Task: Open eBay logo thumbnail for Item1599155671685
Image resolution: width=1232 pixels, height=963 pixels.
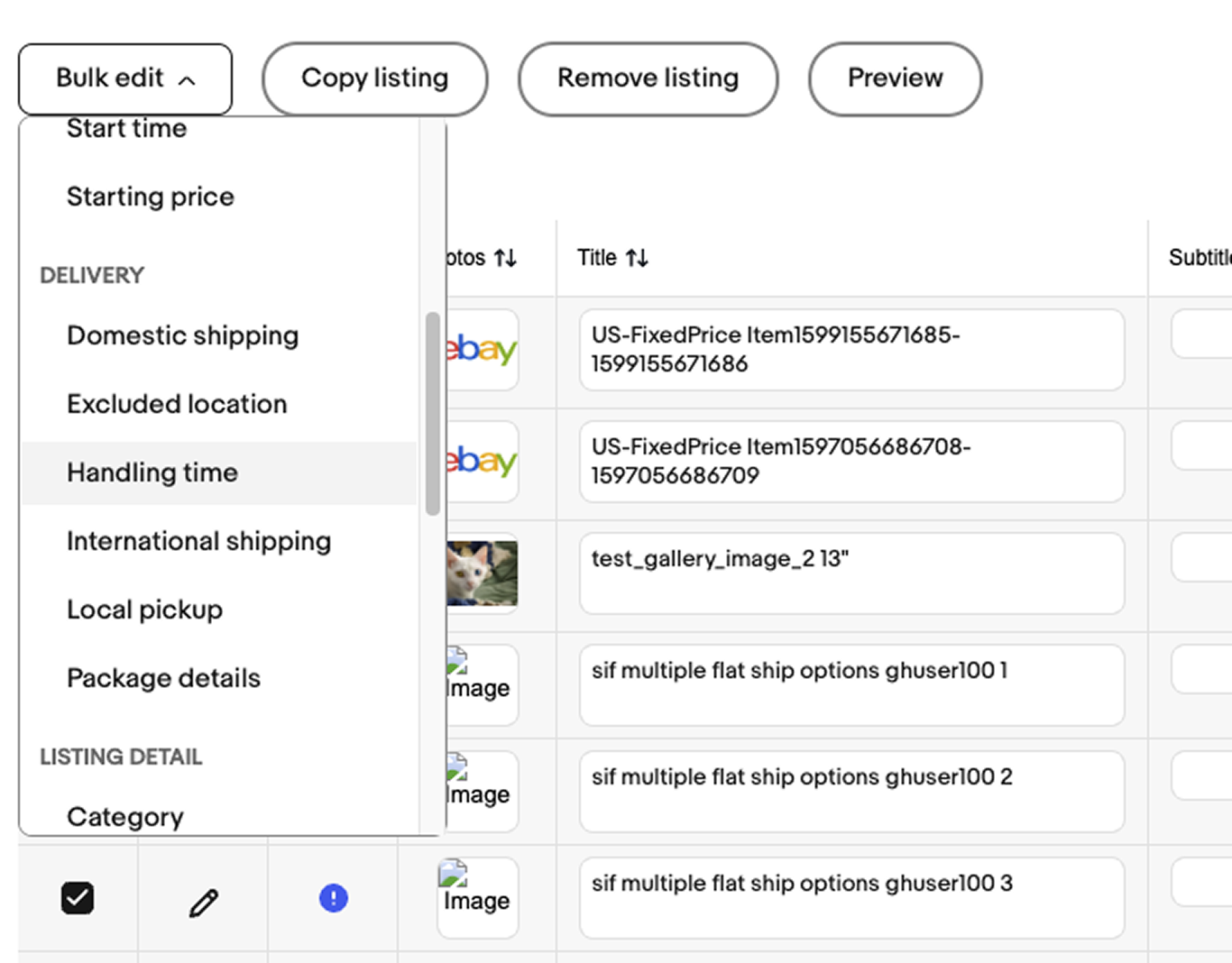Action: tap(482, 350)
